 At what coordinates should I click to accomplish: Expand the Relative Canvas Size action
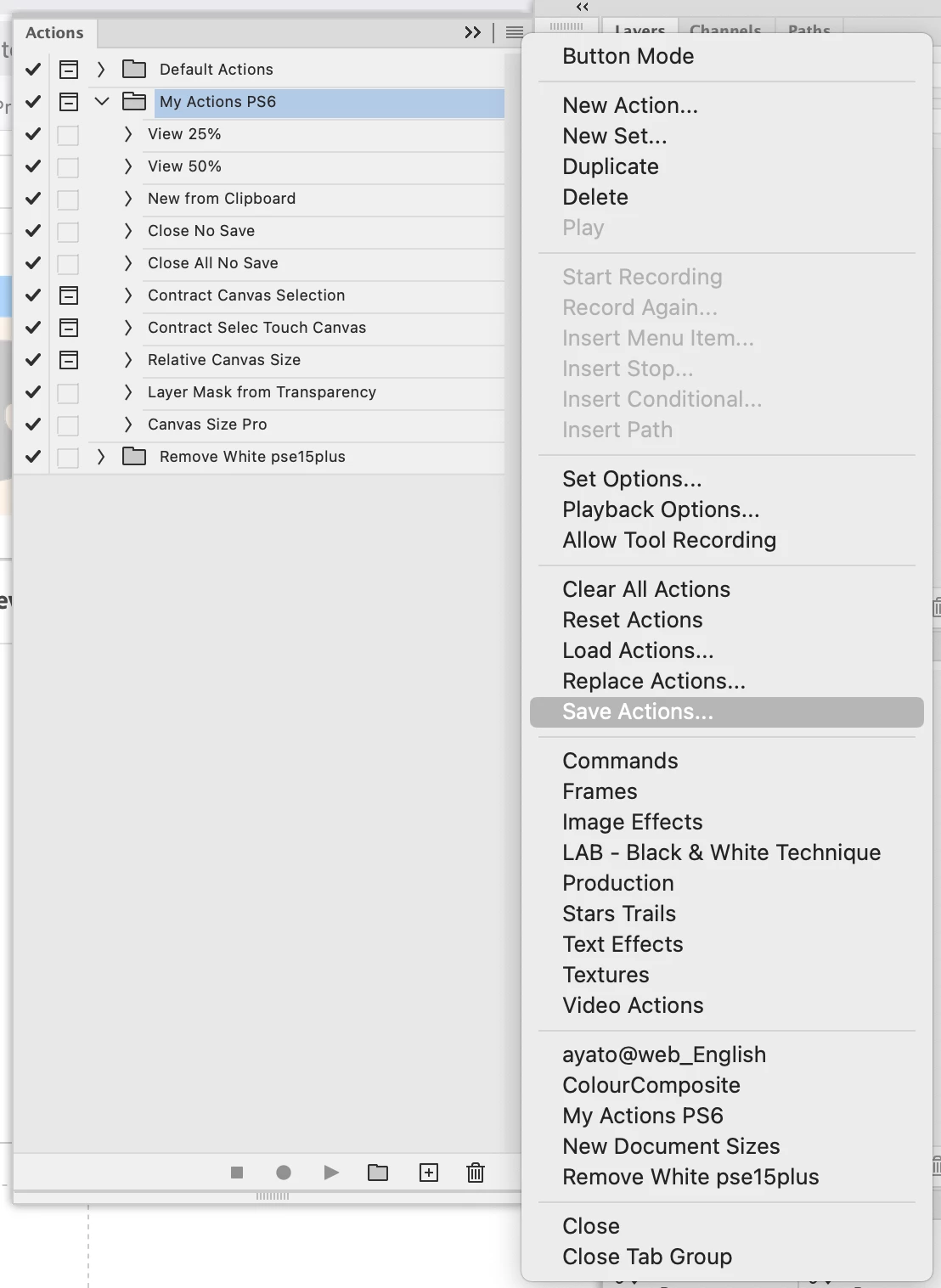click(128, 359)
